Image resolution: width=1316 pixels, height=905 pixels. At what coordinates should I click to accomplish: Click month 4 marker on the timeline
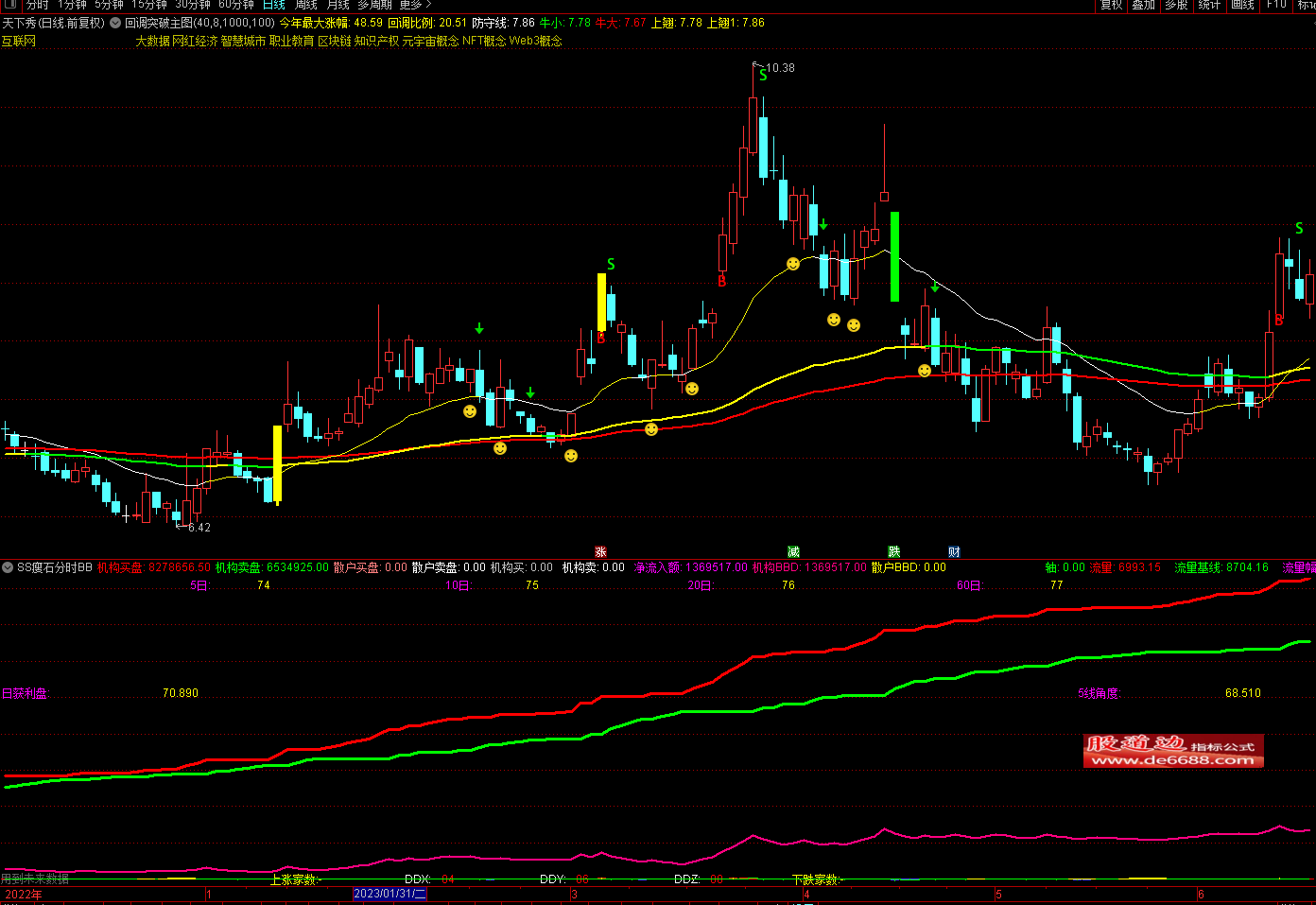(x=806, y=895)
